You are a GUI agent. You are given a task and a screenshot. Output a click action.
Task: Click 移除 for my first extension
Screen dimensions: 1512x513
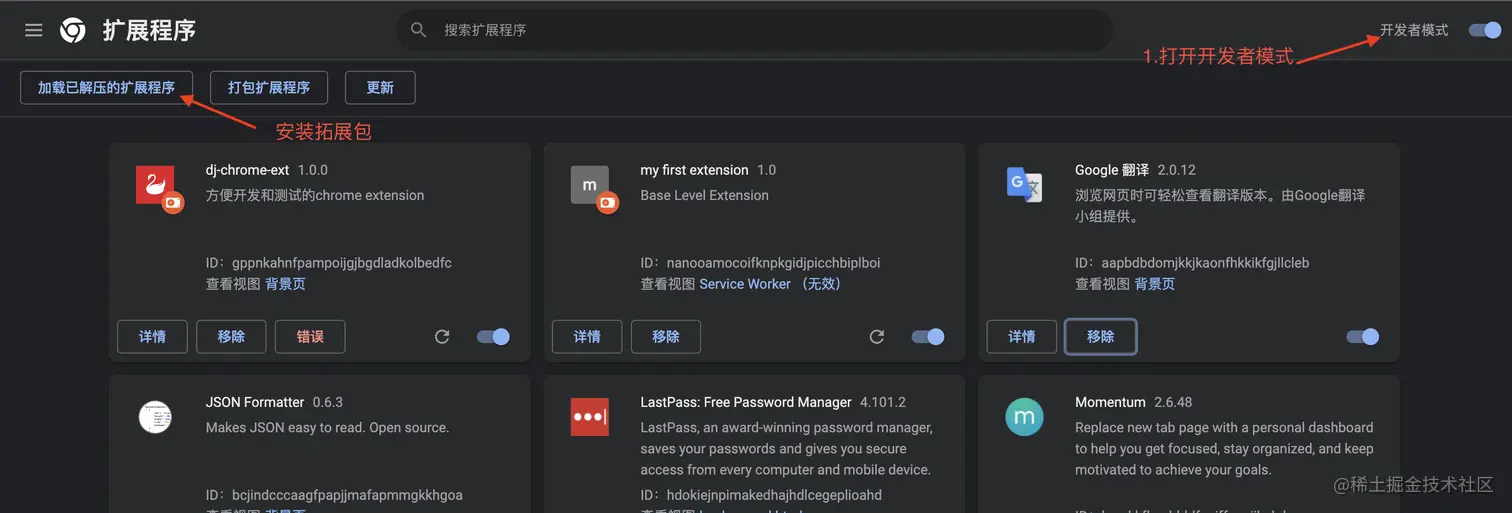pyautogui.click(x=666, y=337)
